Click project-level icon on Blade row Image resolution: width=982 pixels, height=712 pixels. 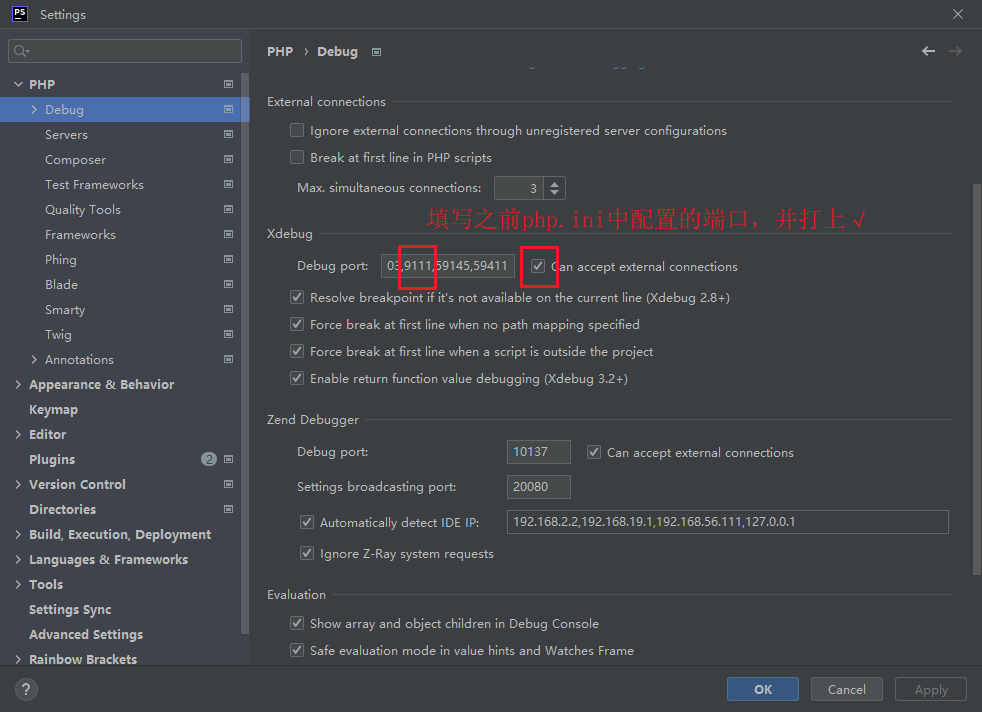pos(229,284)
